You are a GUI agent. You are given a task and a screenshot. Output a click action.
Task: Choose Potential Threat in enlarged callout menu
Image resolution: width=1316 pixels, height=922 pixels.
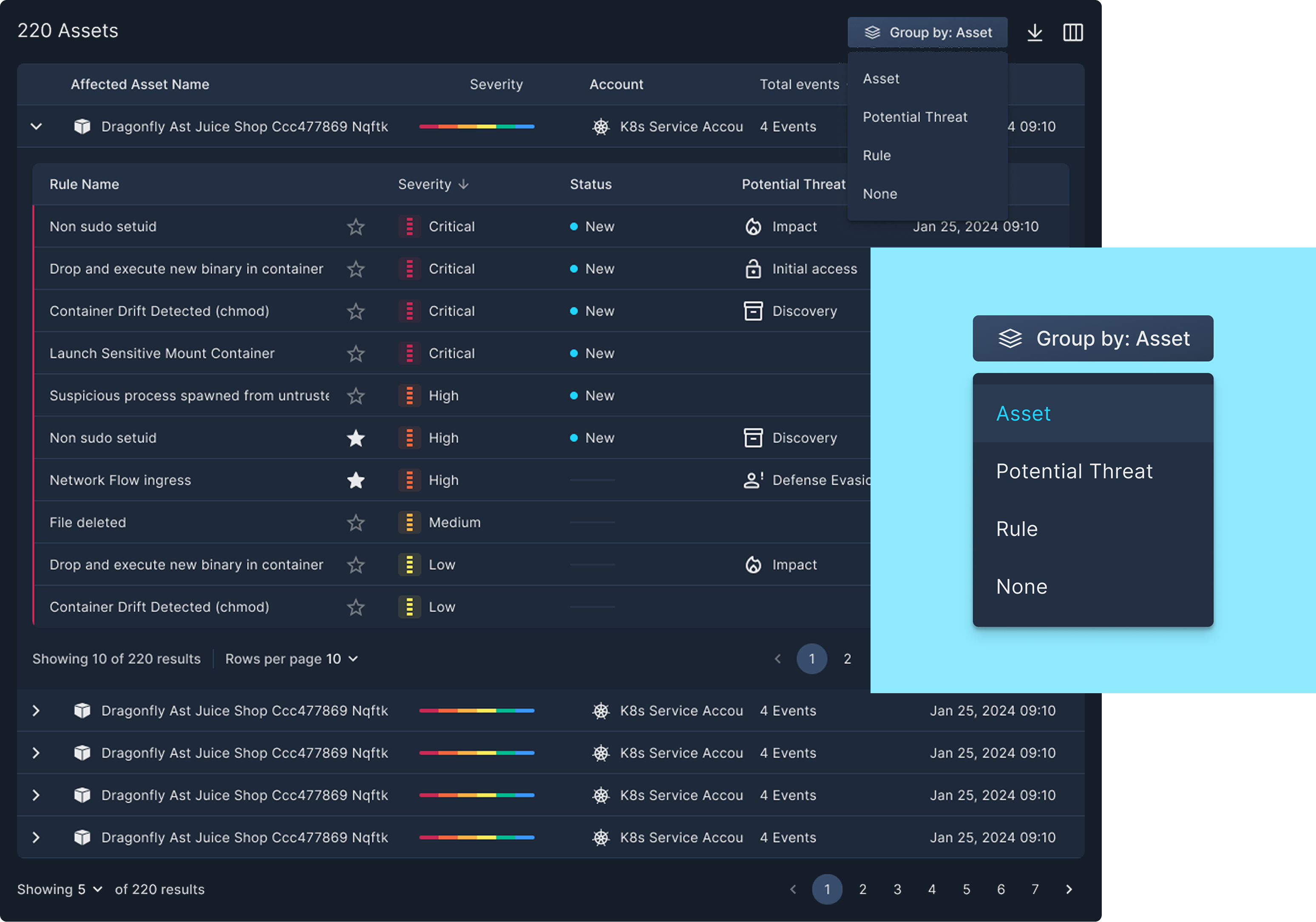click(1092, 471)
